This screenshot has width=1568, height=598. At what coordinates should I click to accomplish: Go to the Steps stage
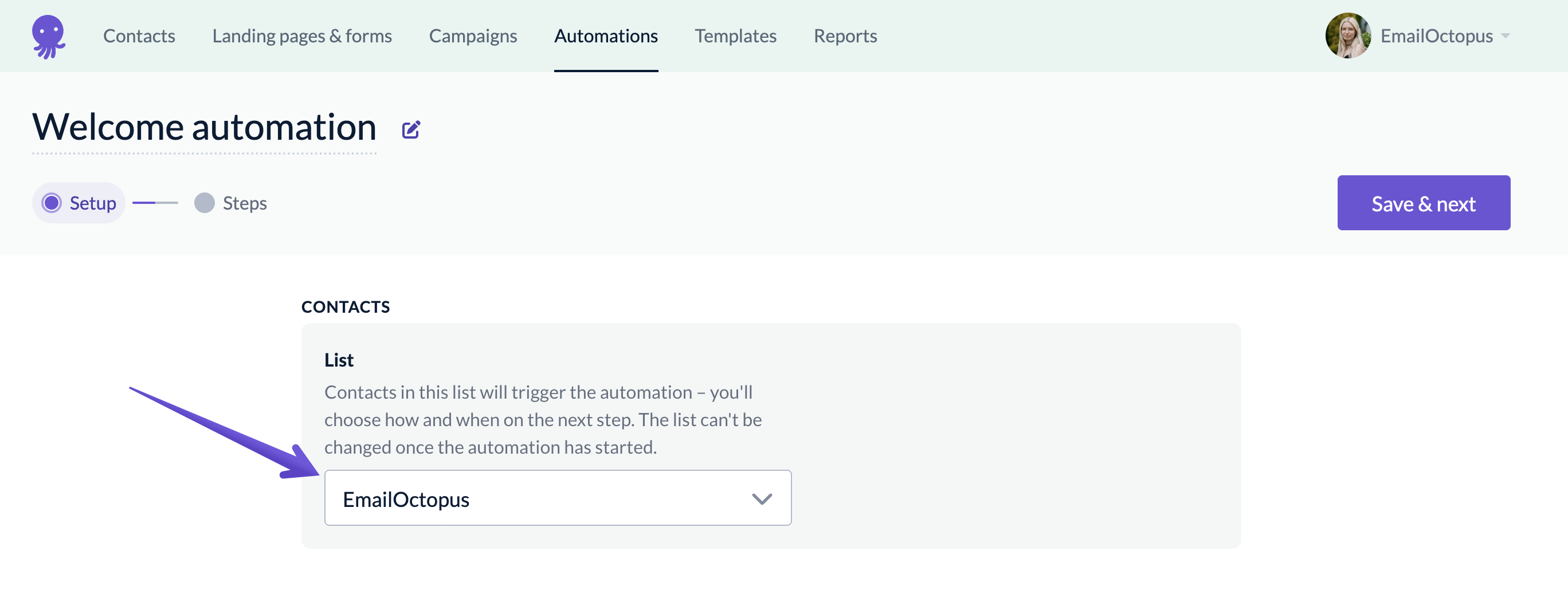230,203
